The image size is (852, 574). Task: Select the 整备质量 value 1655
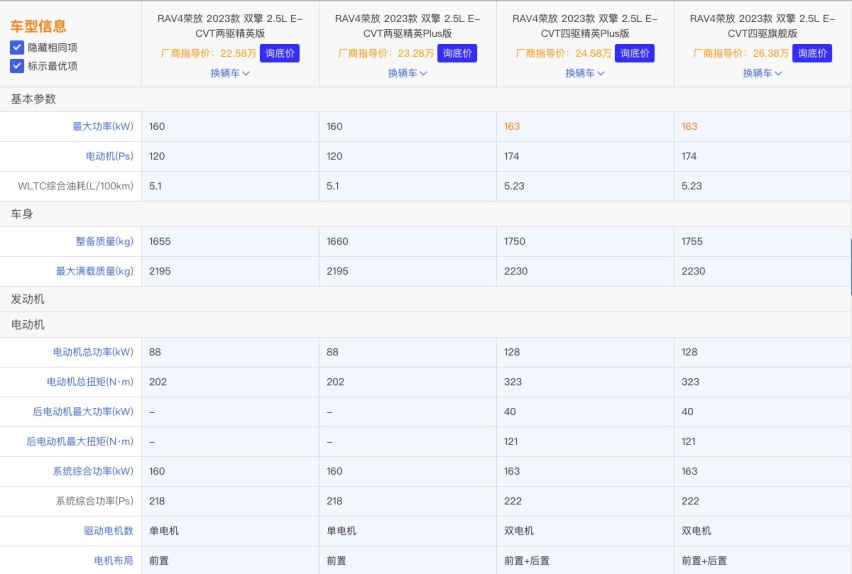(x=160, y=241)
